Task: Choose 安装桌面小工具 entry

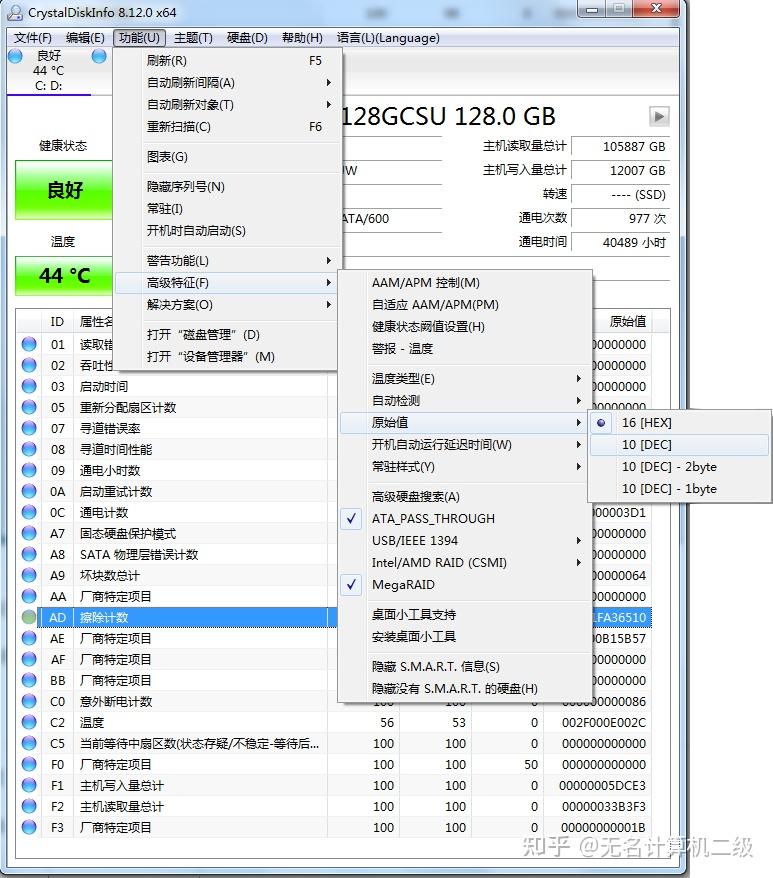Action: point(465,637)
